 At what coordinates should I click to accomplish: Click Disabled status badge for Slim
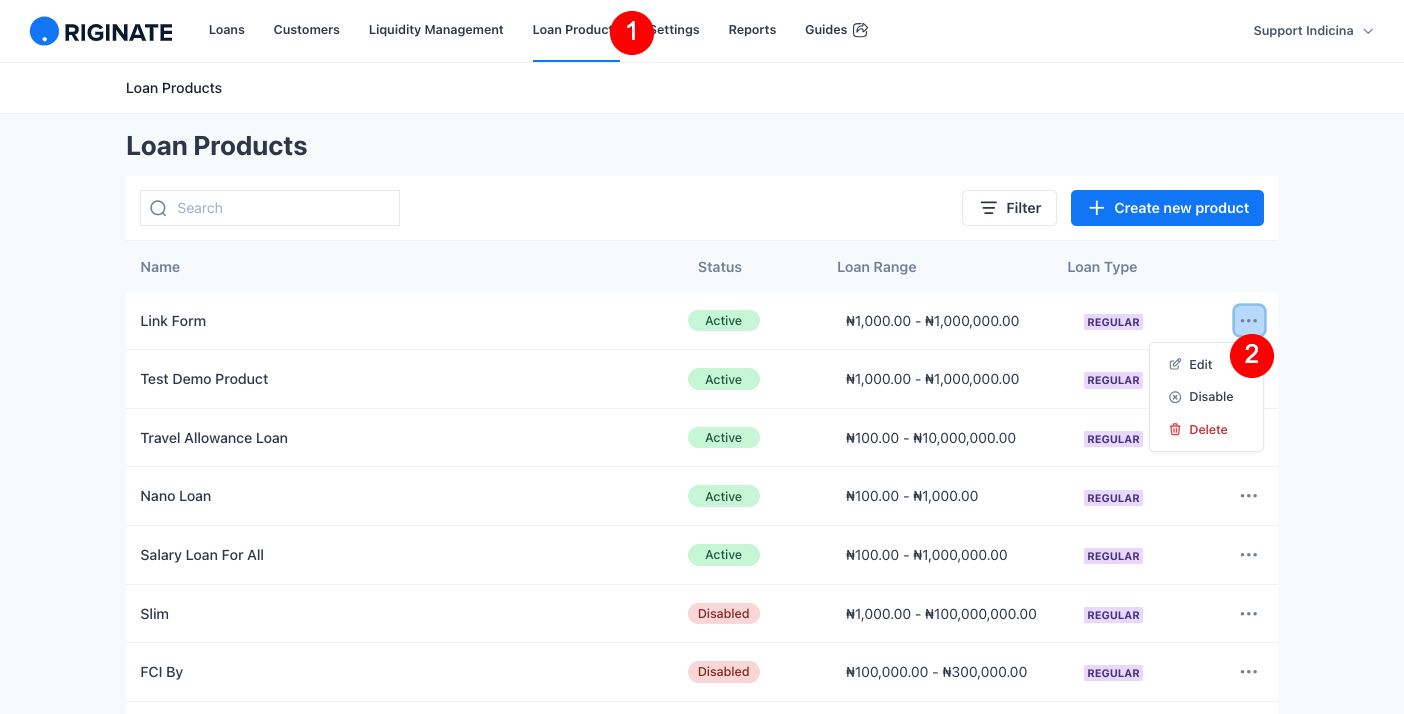point(724,614)
